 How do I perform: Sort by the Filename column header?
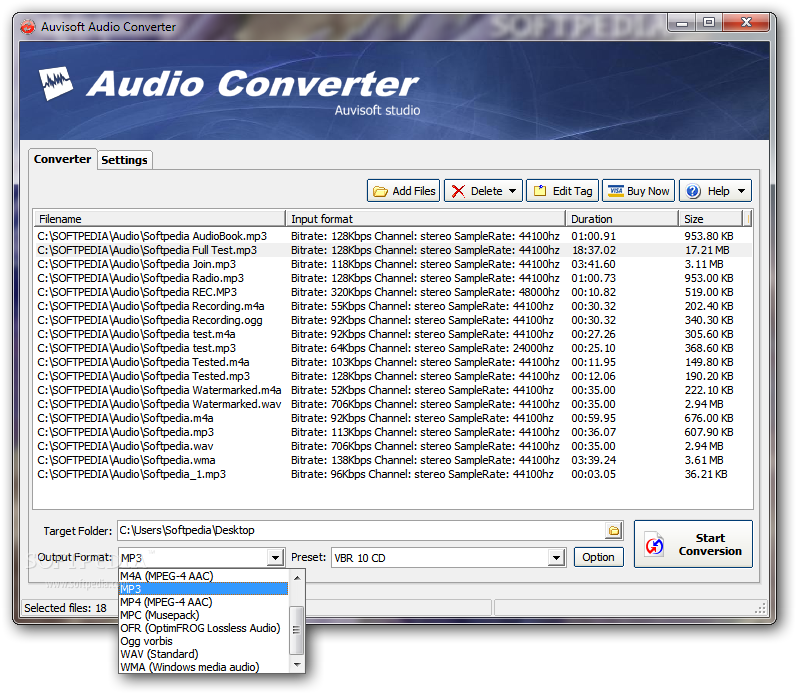[x=159, y=219]
